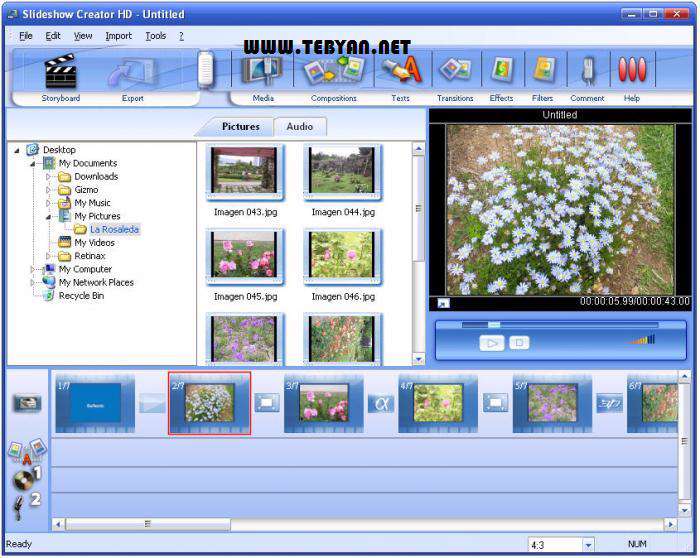Switch to the Pictures tab
The height and width of the screenshot is (558, 700).
click(240, 126)
